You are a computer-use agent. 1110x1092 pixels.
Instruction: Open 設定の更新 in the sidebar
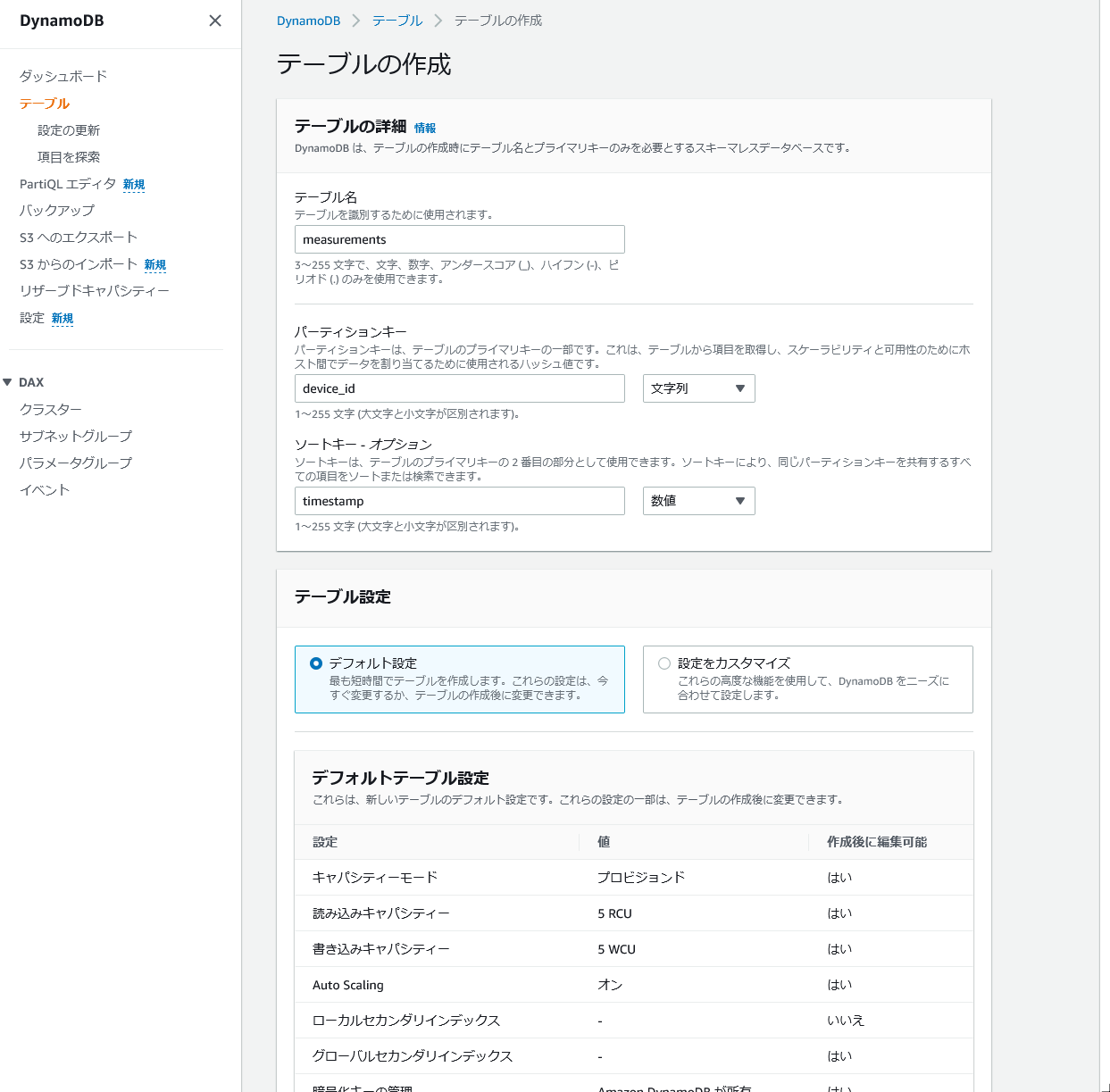69,130
